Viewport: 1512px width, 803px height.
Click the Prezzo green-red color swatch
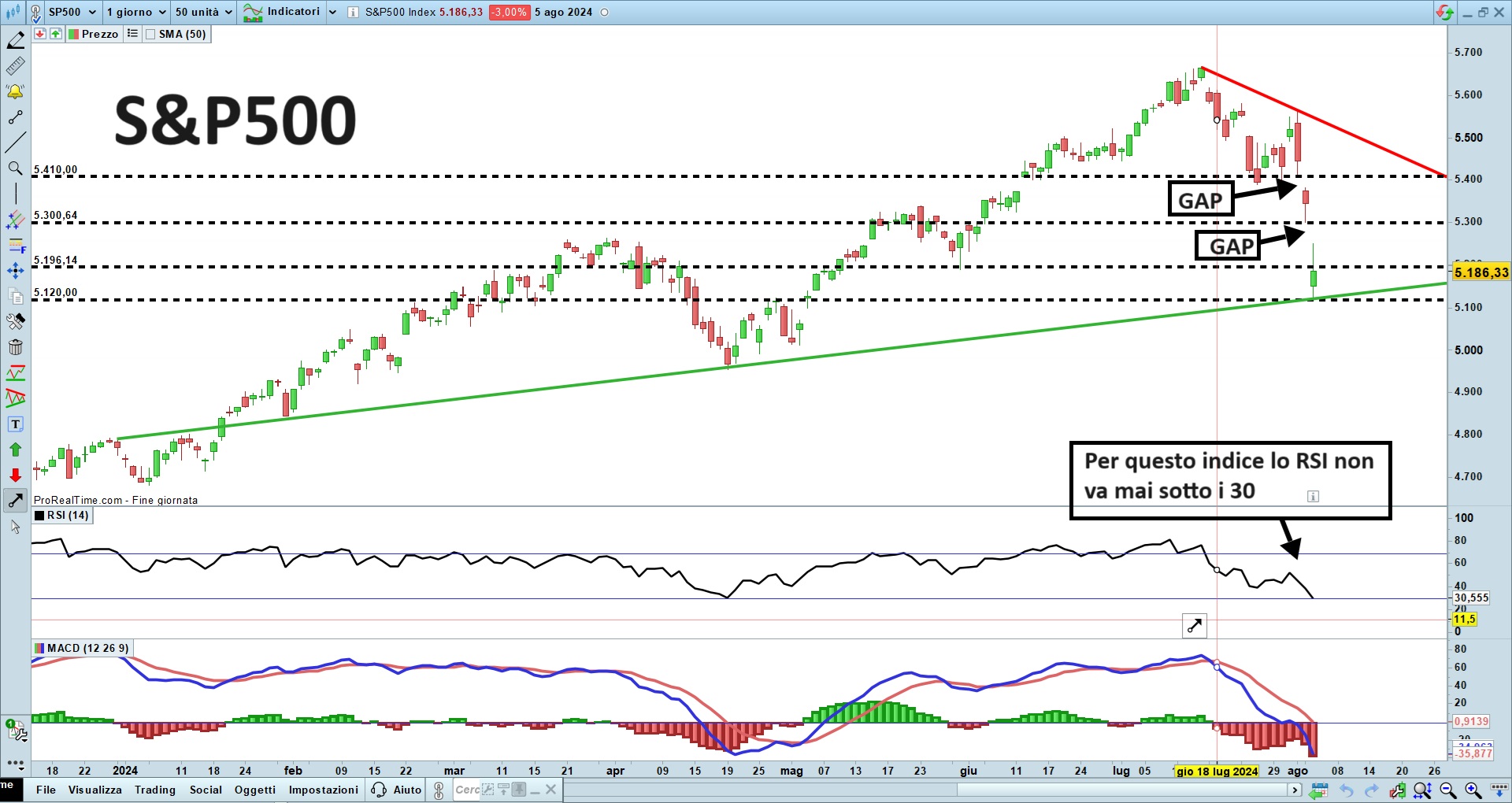point(74,34)
